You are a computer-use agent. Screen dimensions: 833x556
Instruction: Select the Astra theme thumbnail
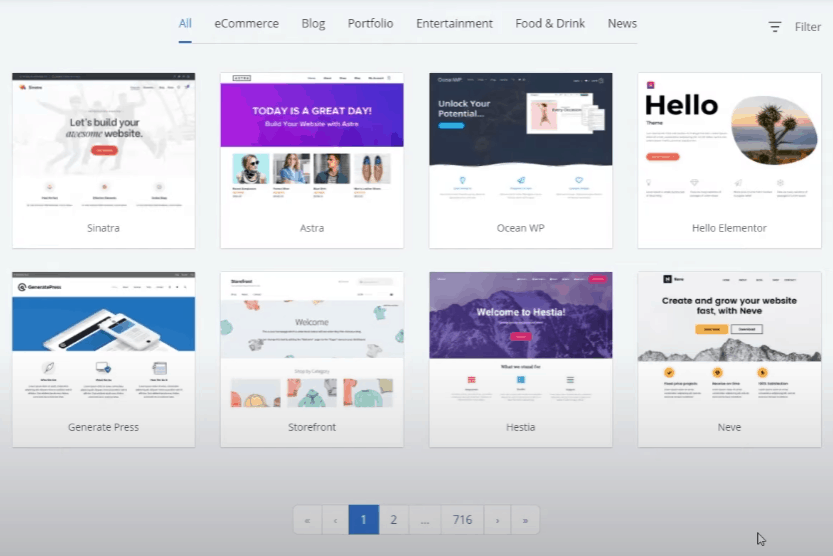(312, 142)
